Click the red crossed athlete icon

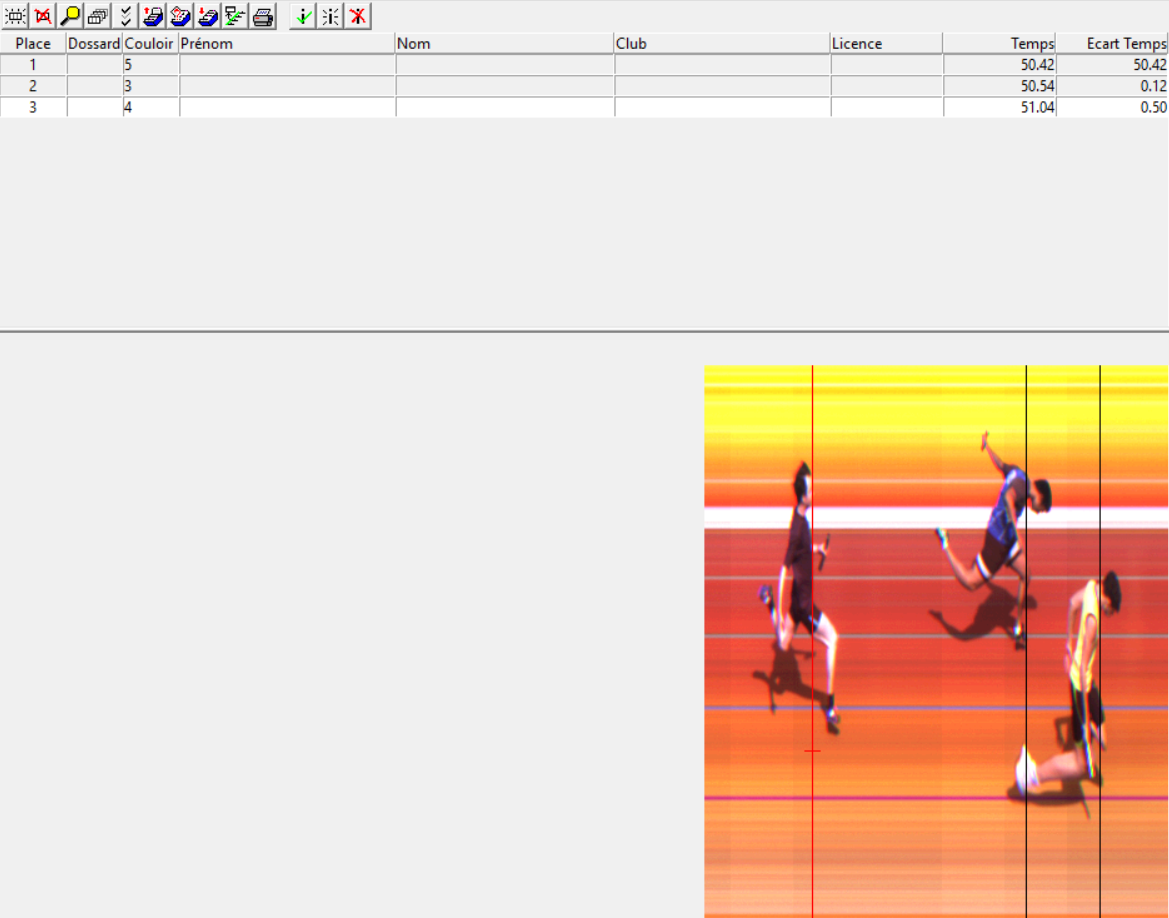pos(358,16)
